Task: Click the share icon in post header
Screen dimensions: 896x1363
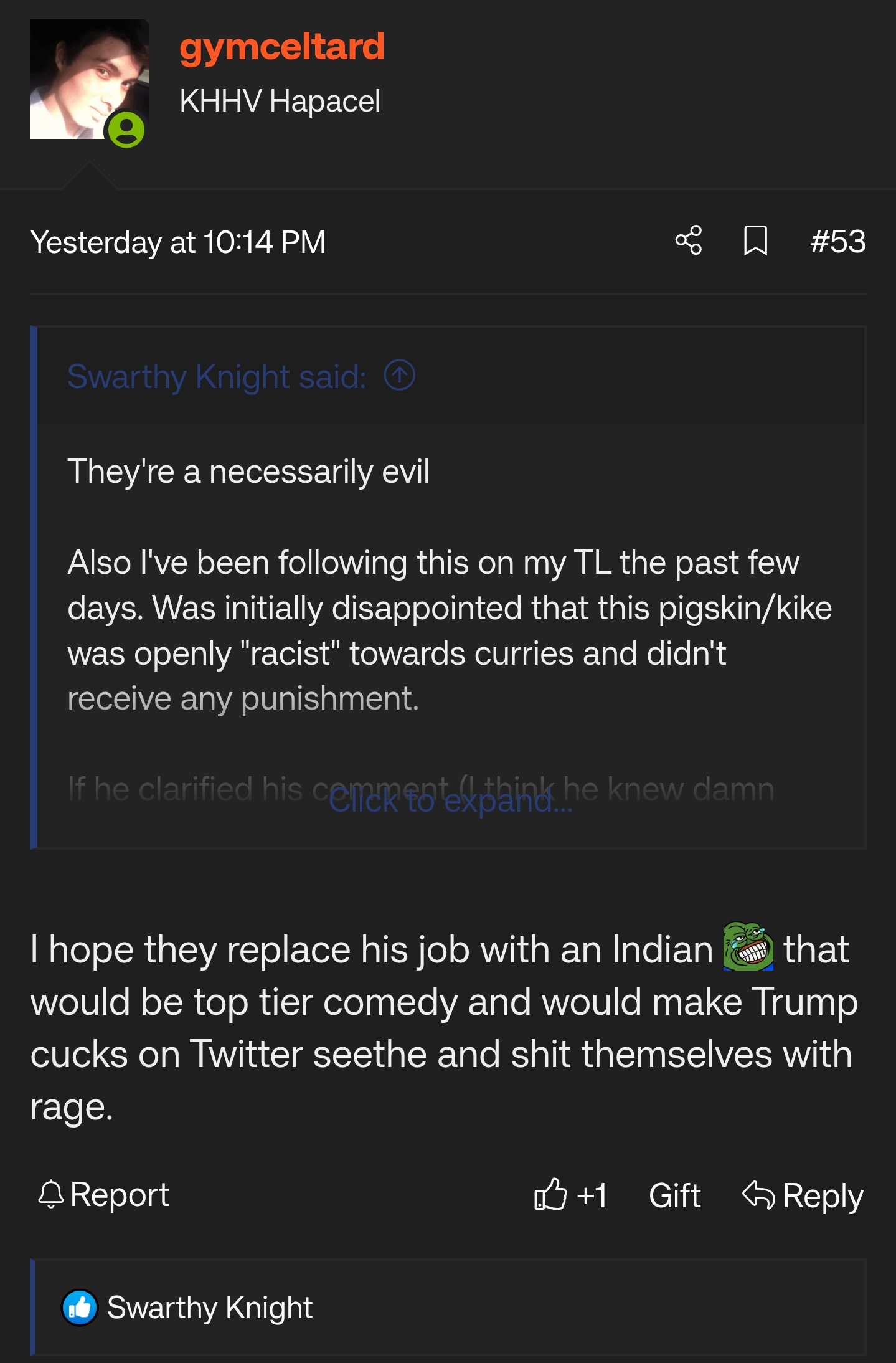Action: (689, 241)
